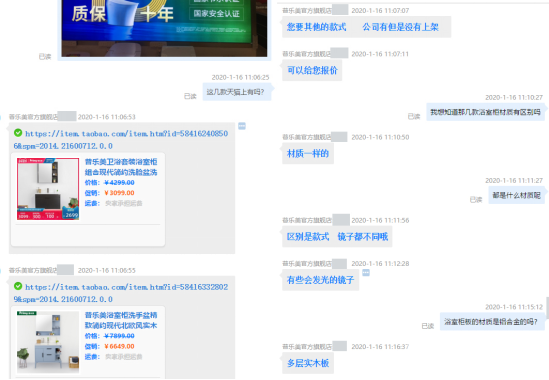Select sent message 我想知道那几款浴室柜材质有区别吗
Viewport: 549px width, 380px height.
point(485,112)
